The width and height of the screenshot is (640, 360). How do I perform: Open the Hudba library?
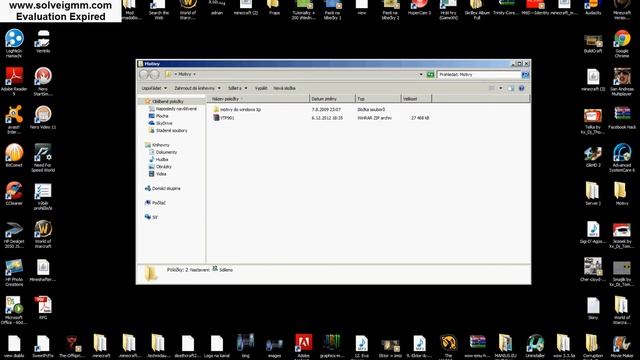click(x=158, y=160)
